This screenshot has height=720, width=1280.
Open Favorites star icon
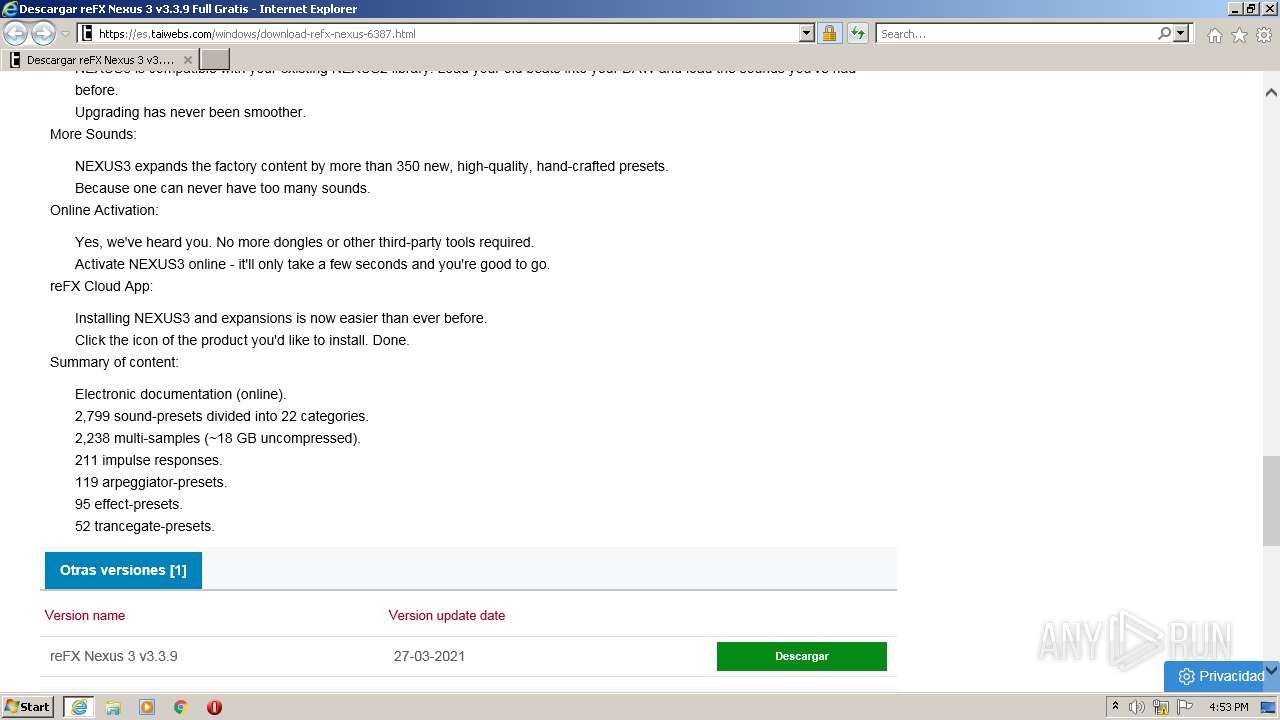(1239, 35)
